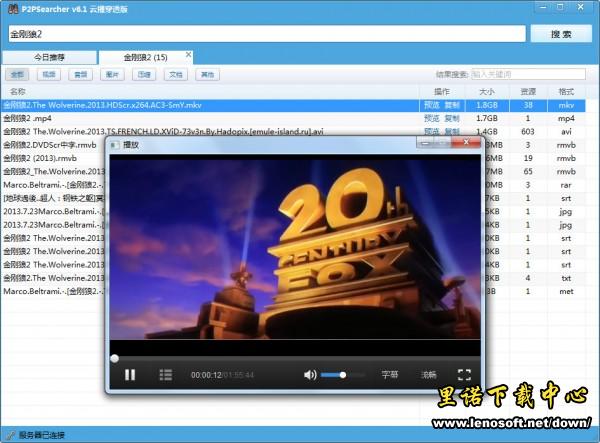
Task: Click the 1.8GB size cell
Action: pos(487,105)
